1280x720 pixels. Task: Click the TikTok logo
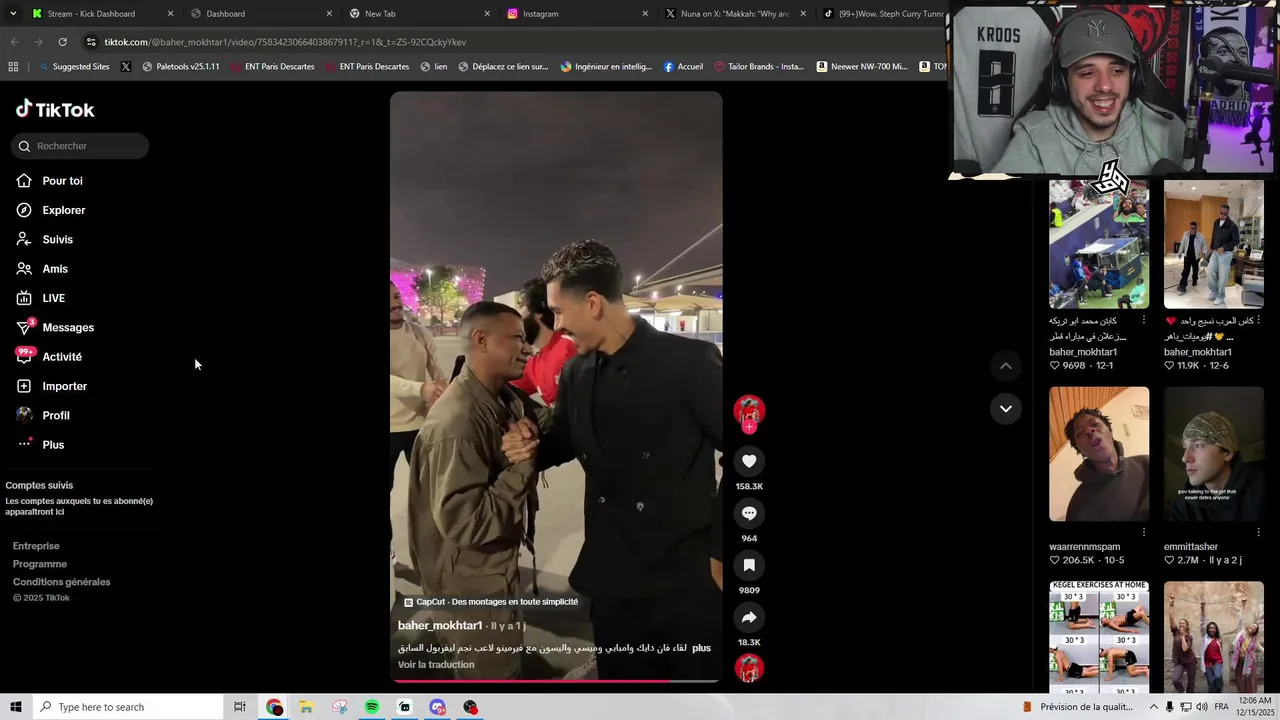(x=55, y=109)
